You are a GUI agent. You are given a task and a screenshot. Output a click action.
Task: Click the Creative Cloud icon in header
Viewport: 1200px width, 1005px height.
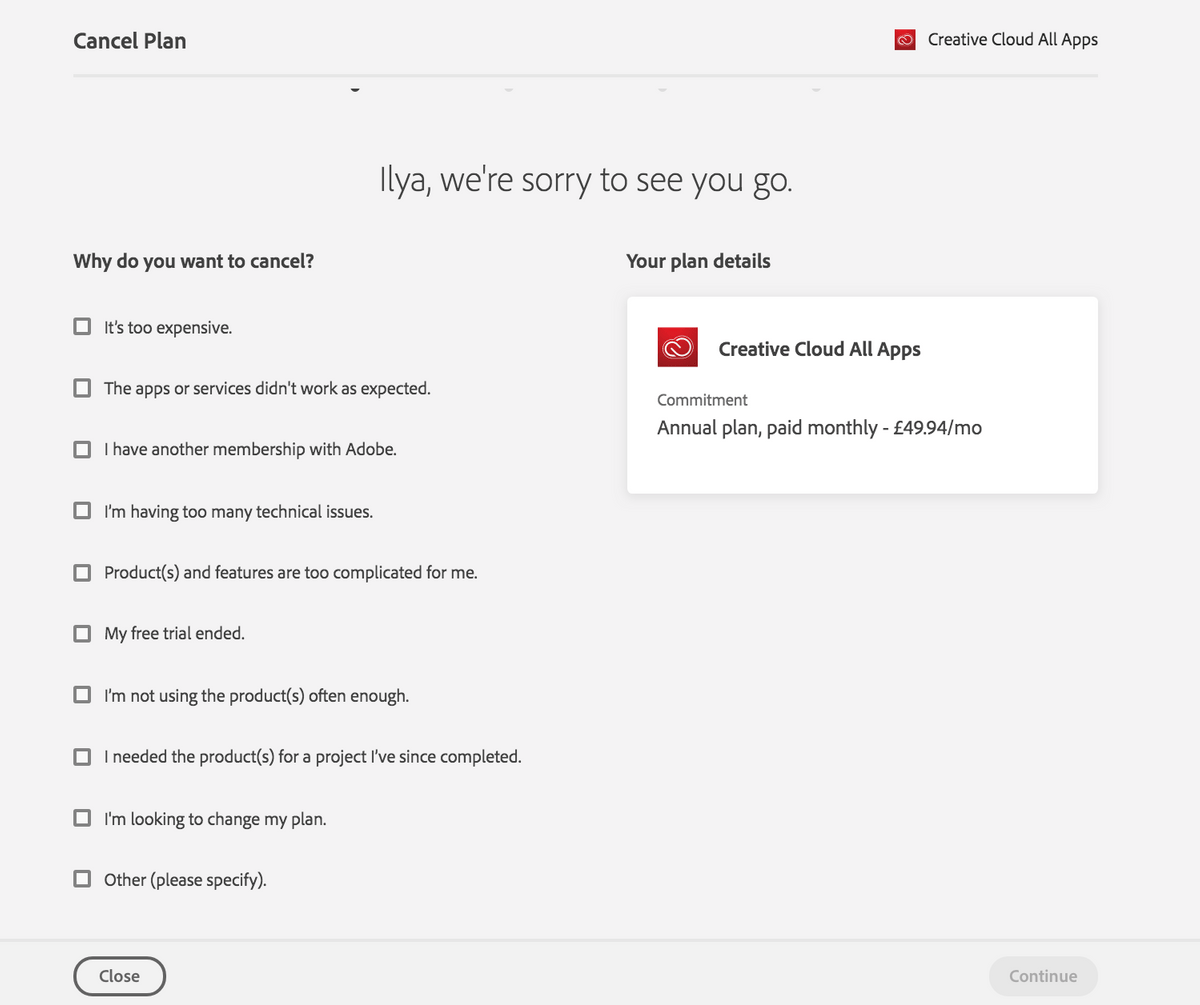[905, 40]
